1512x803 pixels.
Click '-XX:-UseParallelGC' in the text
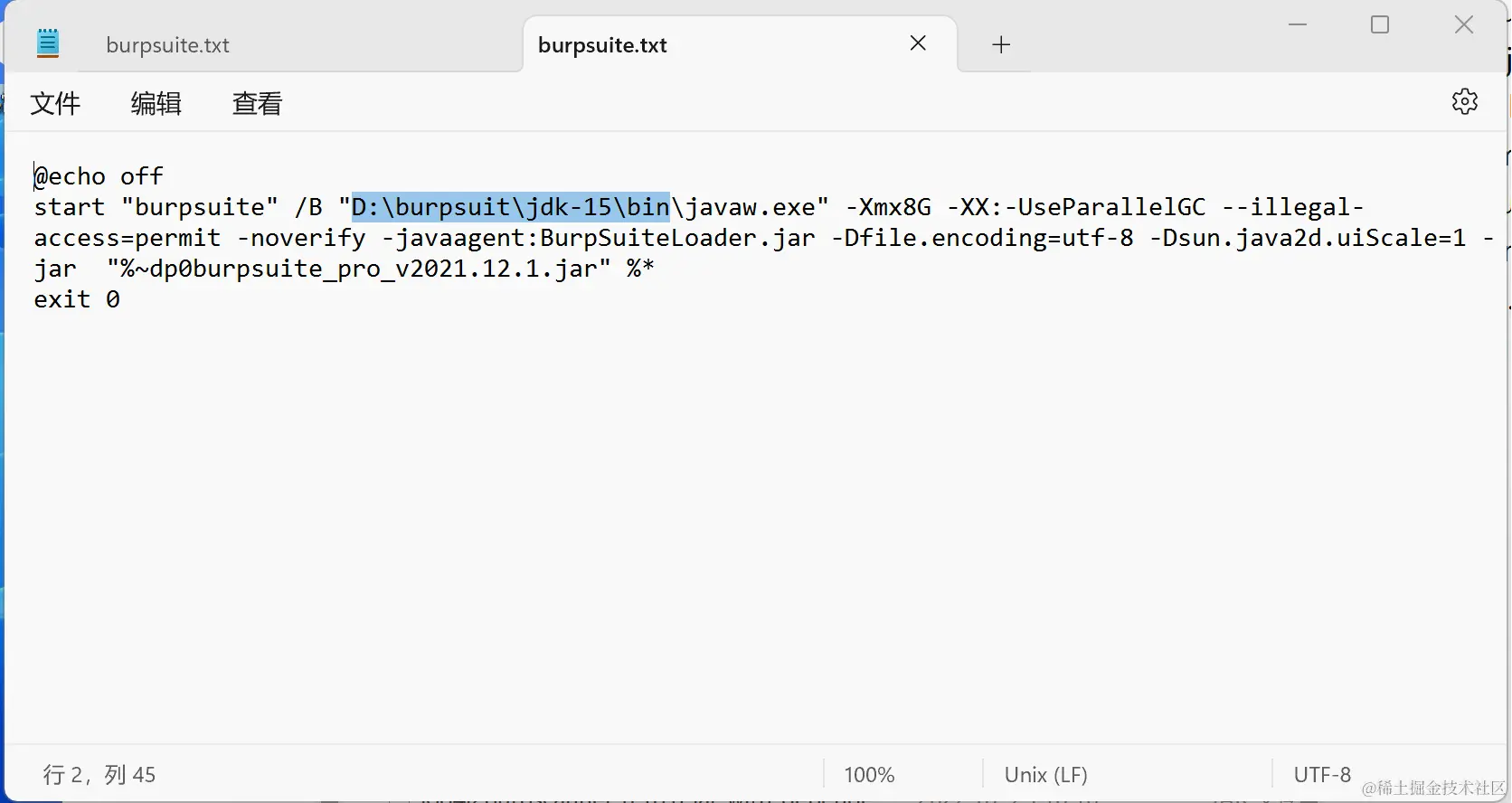click(x=1076, y=207)
